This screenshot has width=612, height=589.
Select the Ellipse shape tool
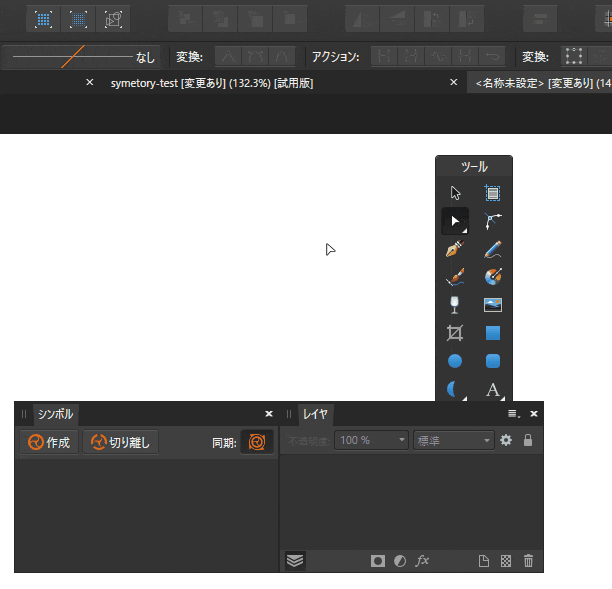[x=455, y=361]
